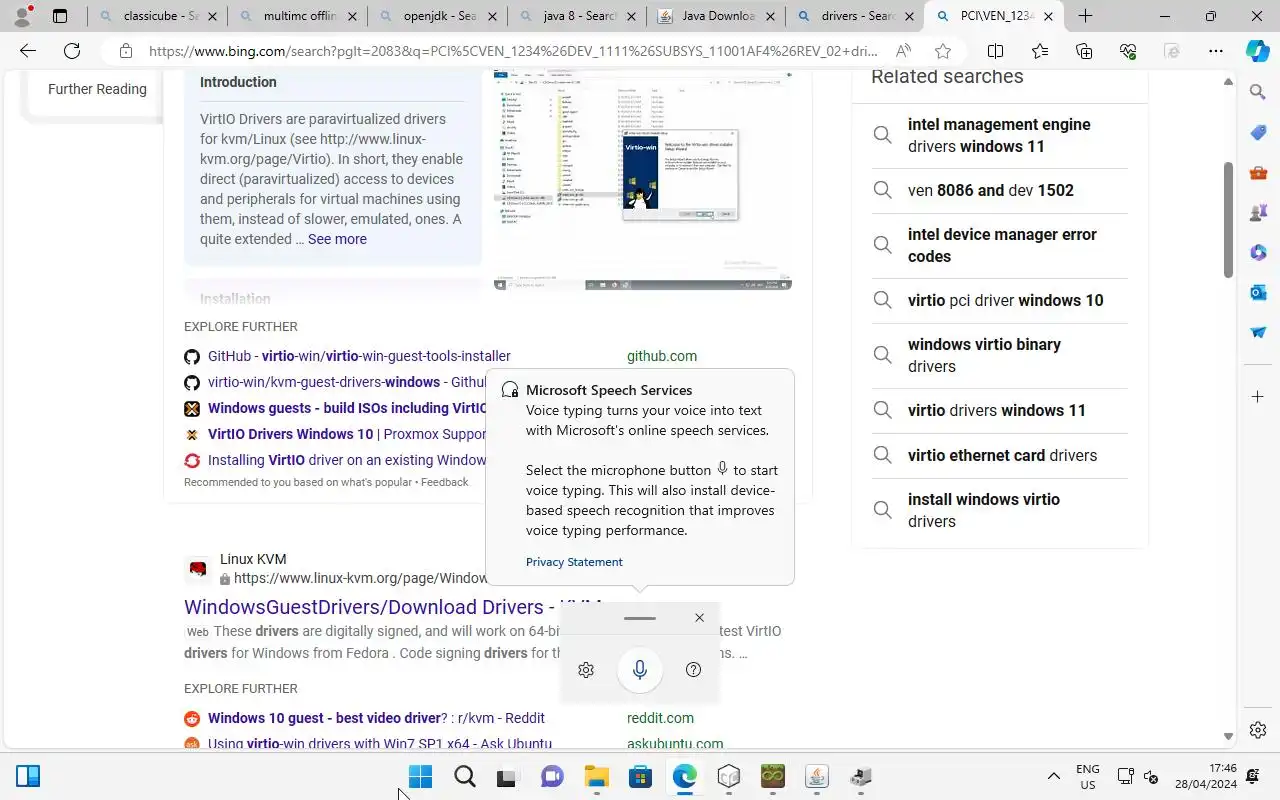This screenshot has width=1280, height=800.
Task: Switch to the drivers search tab
Action: pos(855,16)
